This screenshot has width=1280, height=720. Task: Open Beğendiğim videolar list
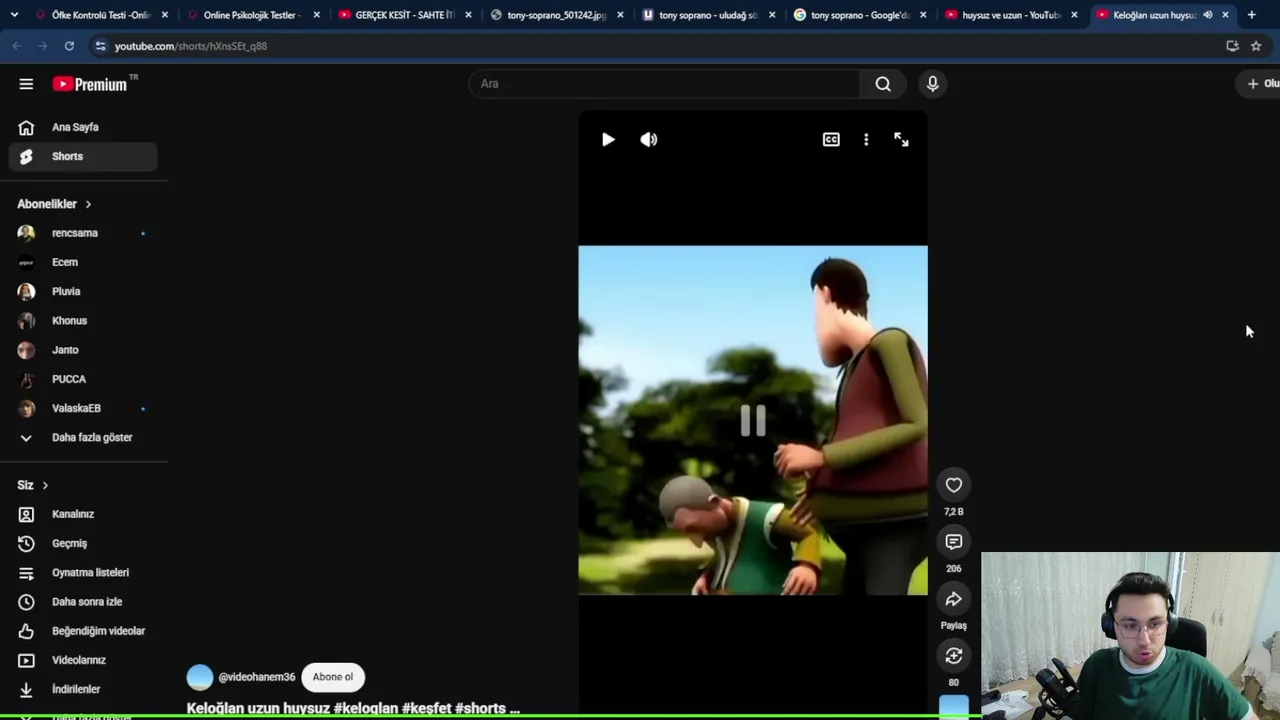coord(84,631)
